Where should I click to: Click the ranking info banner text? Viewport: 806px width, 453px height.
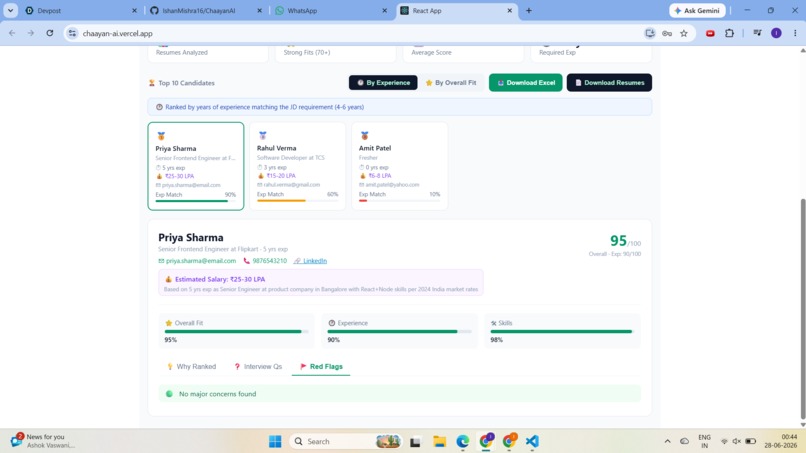(x=265, y=107)
